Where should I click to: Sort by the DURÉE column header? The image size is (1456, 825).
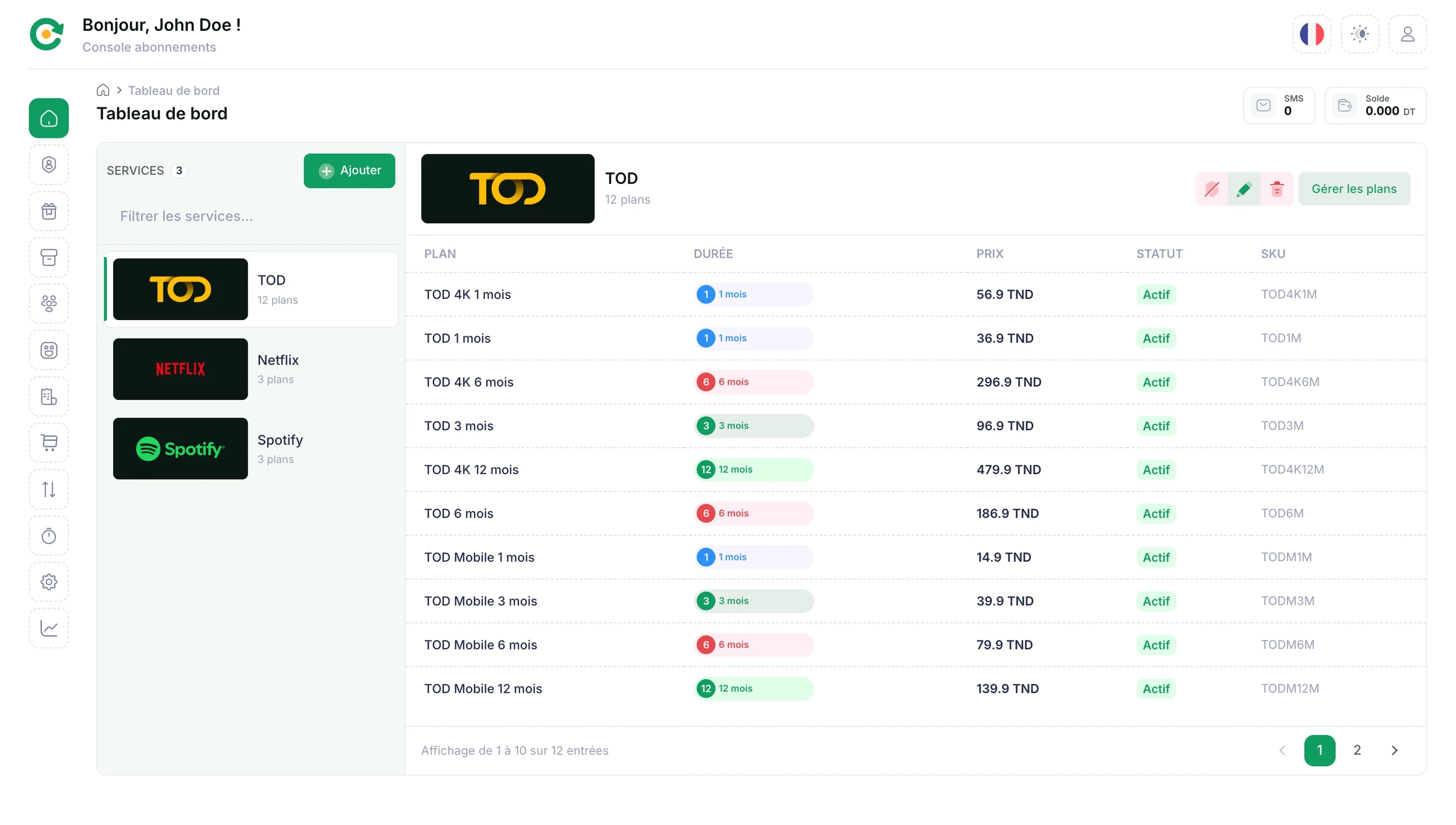pyautogui.click(x=713, y=254)
